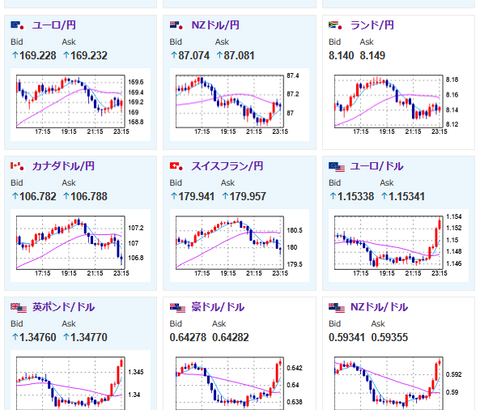The image size is (480, 410).
Task: Open the ユーロ/円 currency pair link
Action: (54, 25)
